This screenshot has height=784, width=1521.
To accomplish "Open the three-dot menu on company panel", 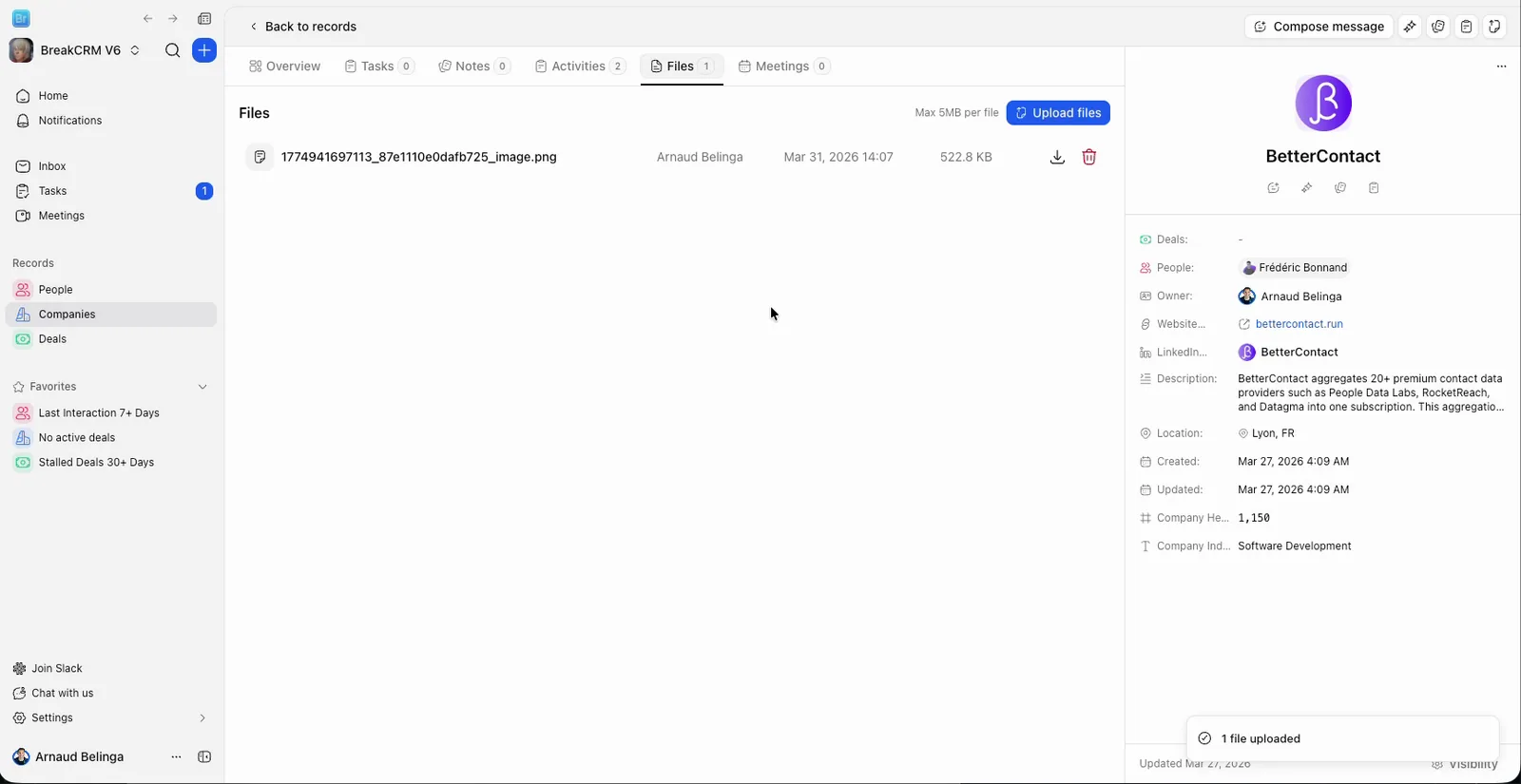I will 1501,67.
